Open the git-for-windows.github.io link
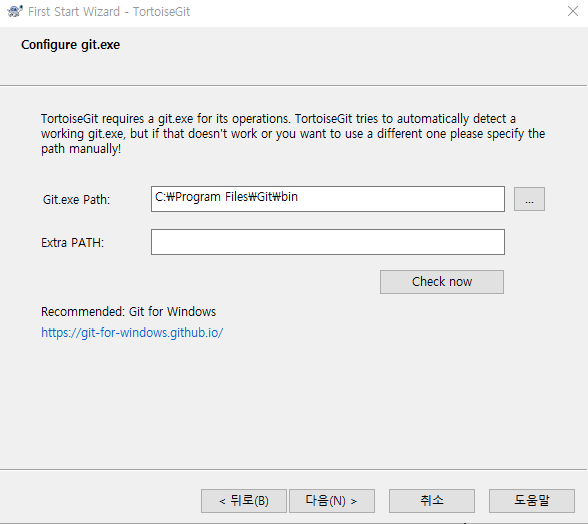 (132, 333)
